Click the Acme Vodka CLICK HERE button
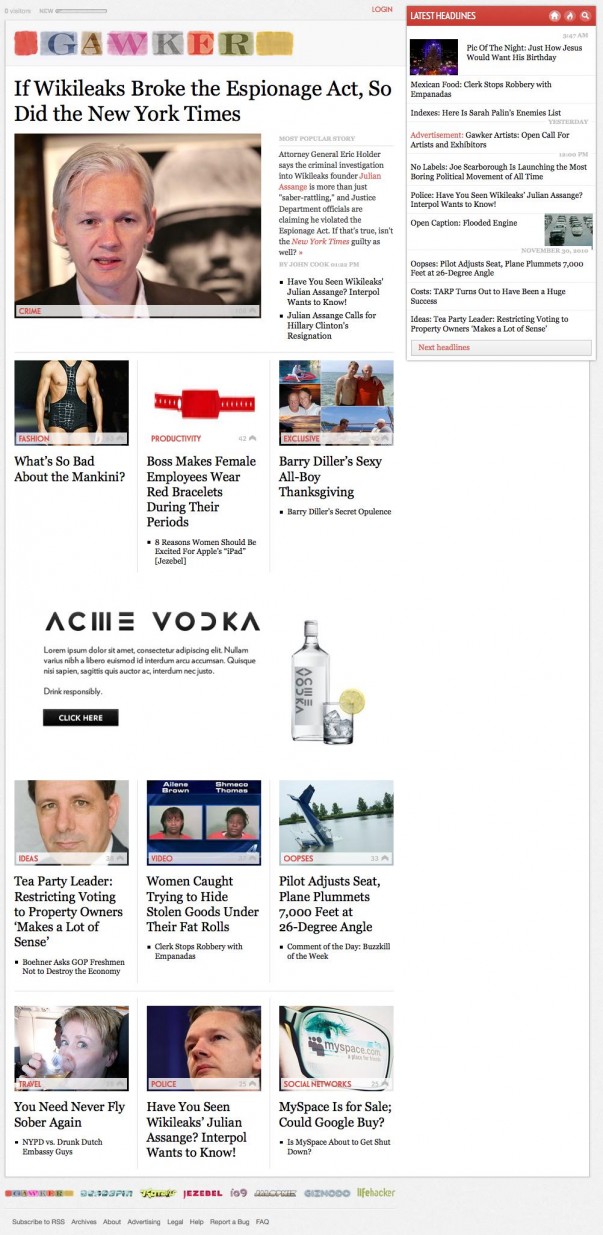The height and width of the screenshot is (1235, 603). point(80,718)
